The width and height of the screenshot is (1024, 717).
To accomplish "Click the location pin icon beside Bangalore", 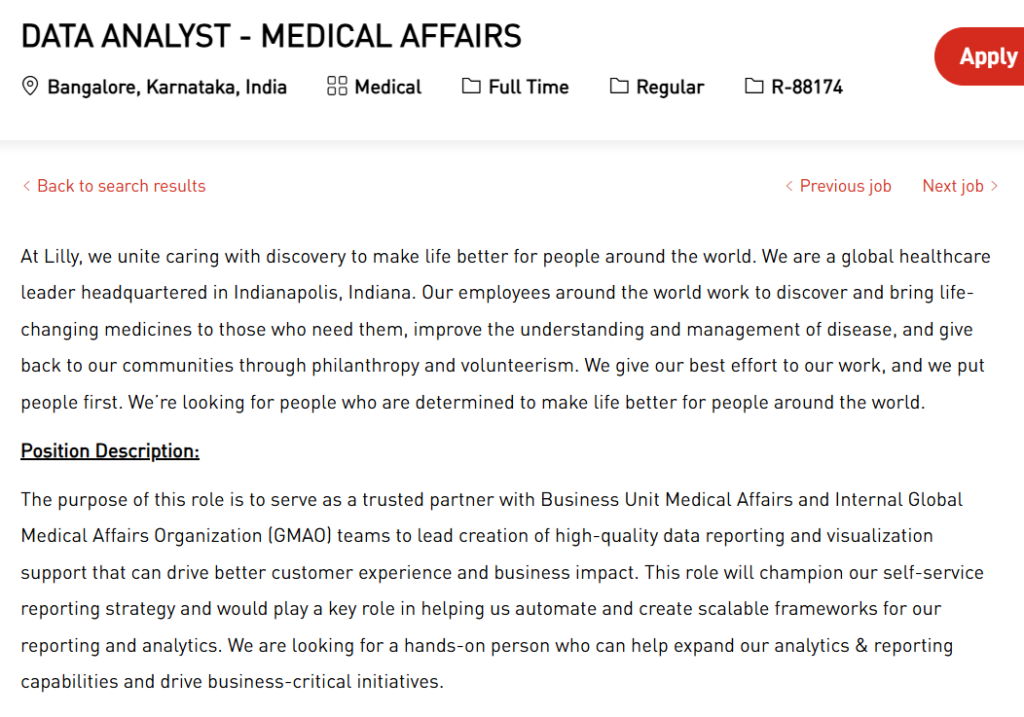I will point(30,86).
